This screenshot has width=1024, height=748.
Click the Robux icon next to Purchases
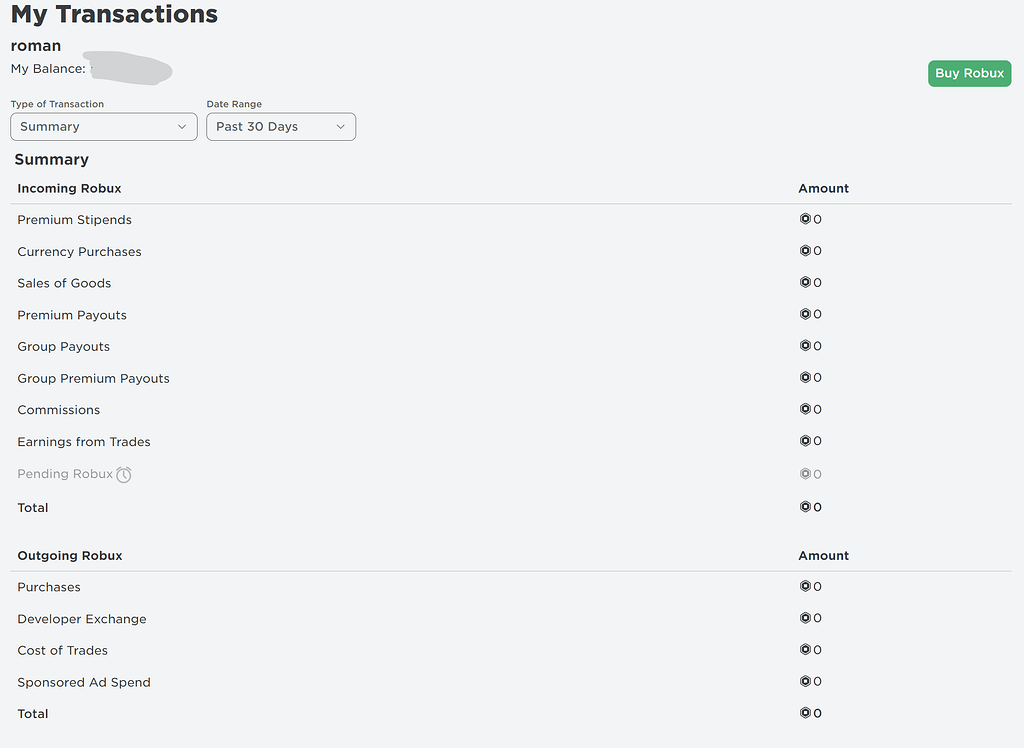(806, 586)
